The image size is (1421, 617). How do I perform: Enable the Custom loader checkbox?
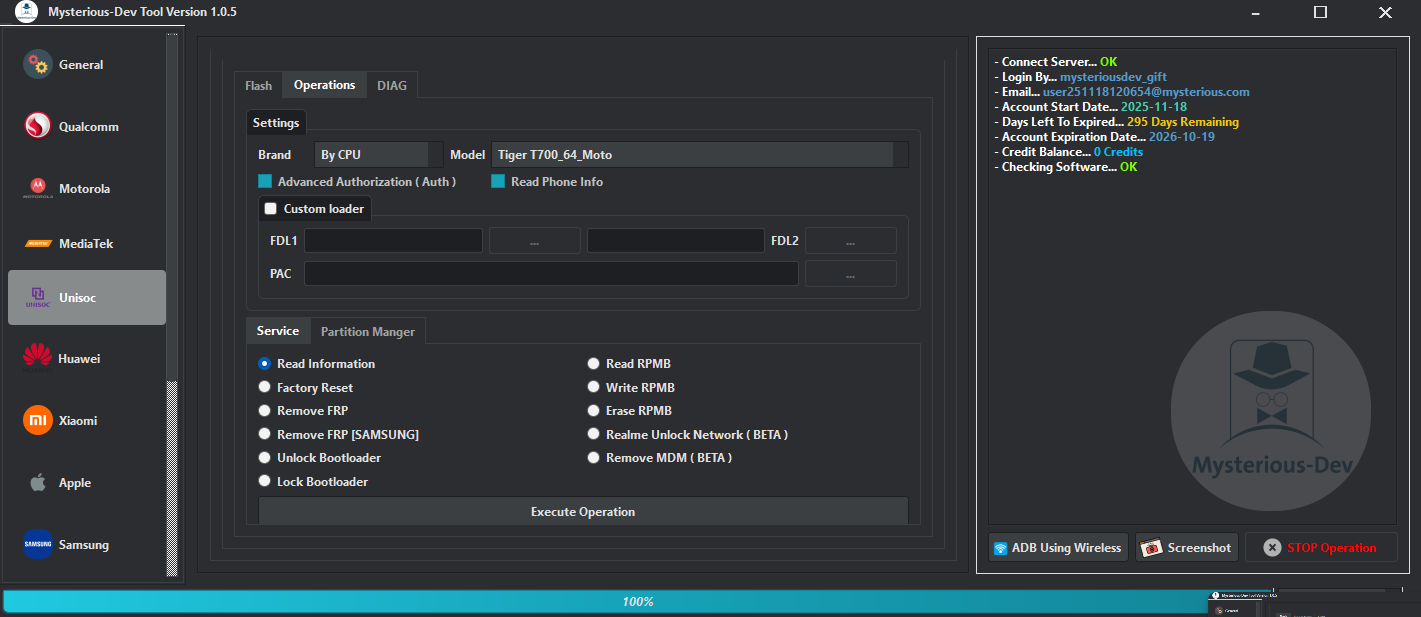tap(270, 208)
